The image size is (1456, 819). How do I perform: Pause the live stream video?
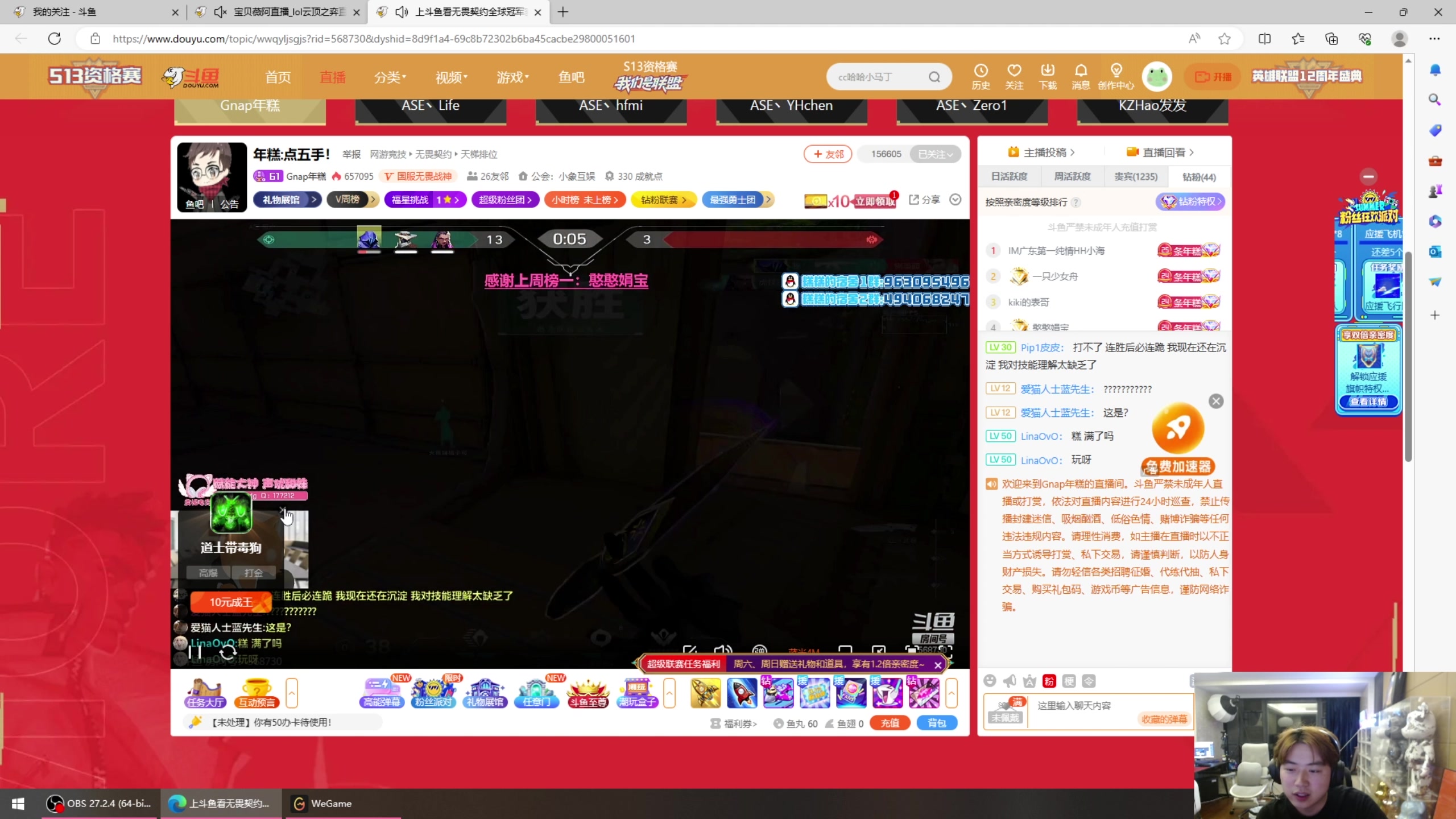pyautogui.click(x=195, y=652)
